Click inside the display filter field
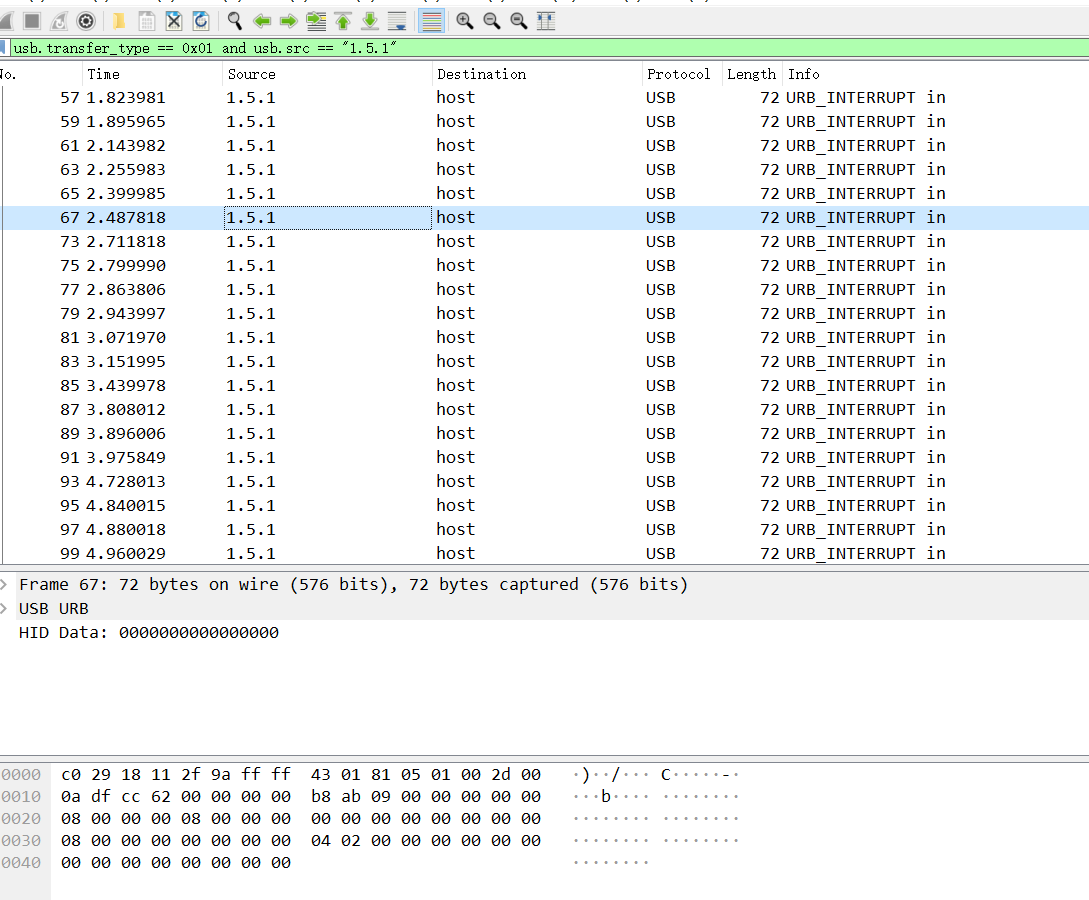Image resolution: width=1089 pixels, height=900 pixels. (600, 48)
